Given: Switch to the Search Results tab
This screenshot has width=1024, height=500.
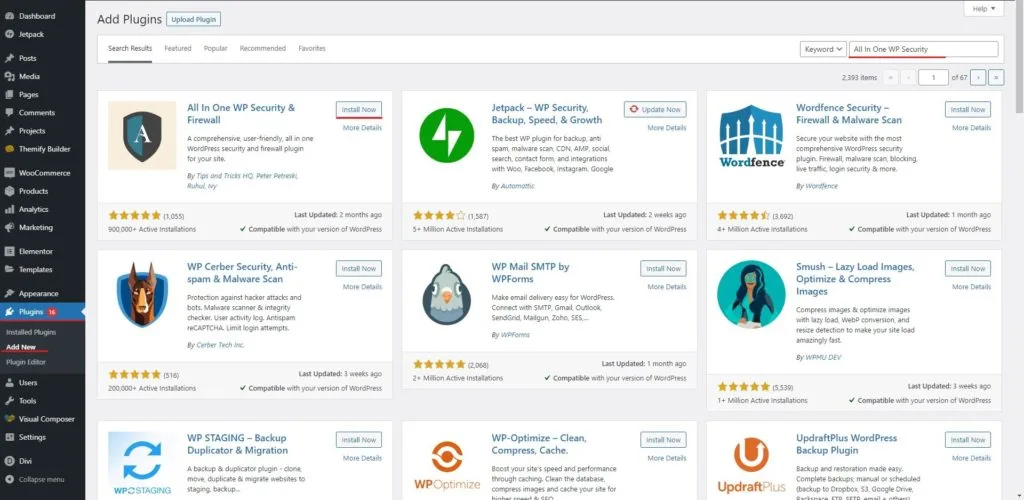Looking at the screenshot, I should (x=130, y=48).
